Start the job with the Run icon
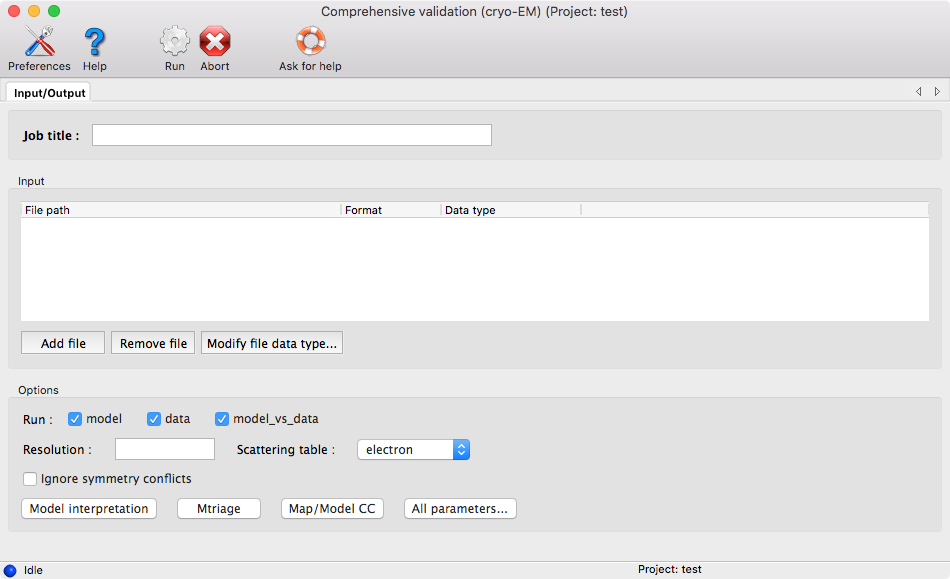The width and height of the screenshot is (950, 579). [x=175, y=42]
